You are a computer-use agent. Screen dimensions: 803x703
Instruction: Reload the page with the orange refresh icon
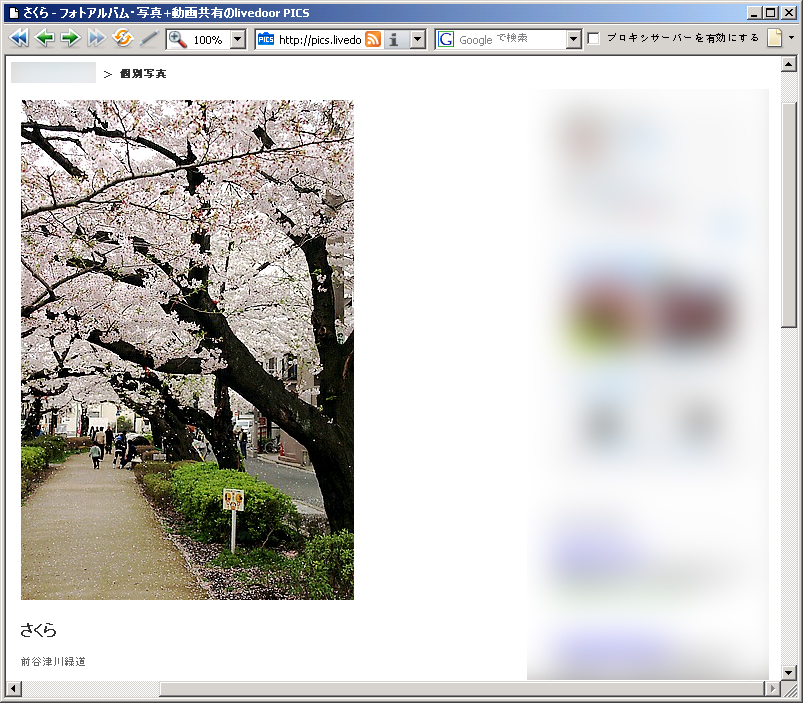(x=123, y=38)
